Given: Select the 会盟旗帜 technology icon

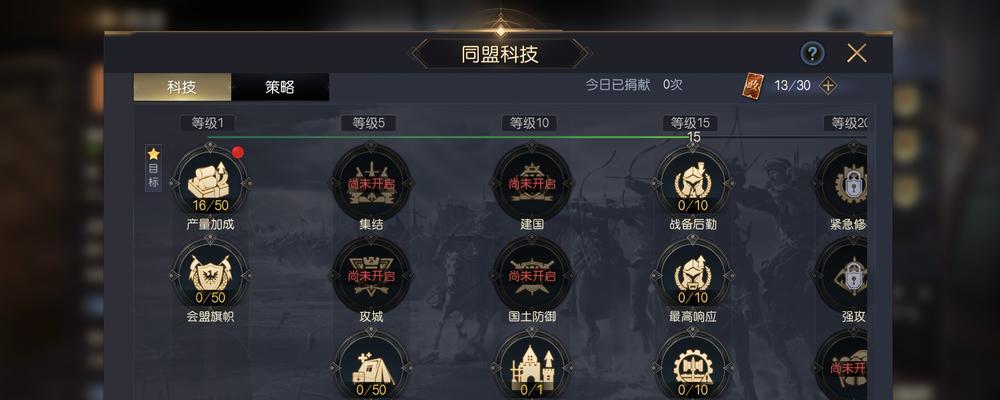Looking at the screenshot, I should (x=210, y=274).
